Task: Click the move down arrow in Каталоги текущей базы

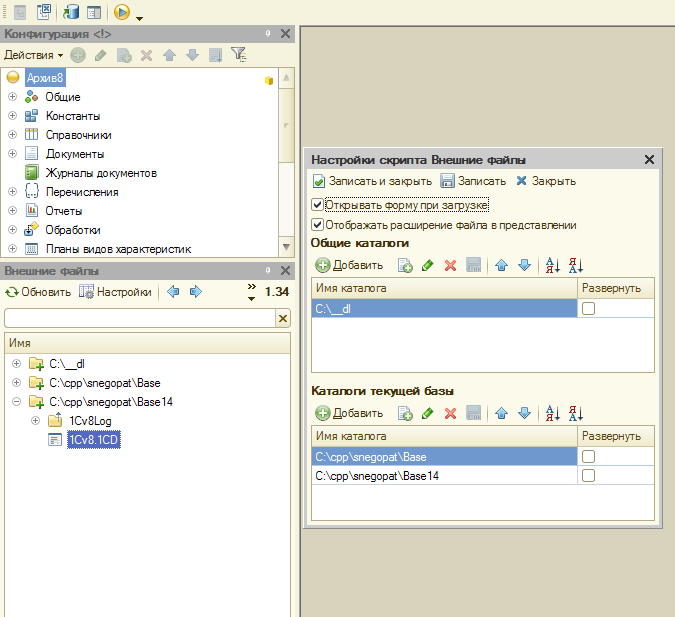Action: point(524,413)
